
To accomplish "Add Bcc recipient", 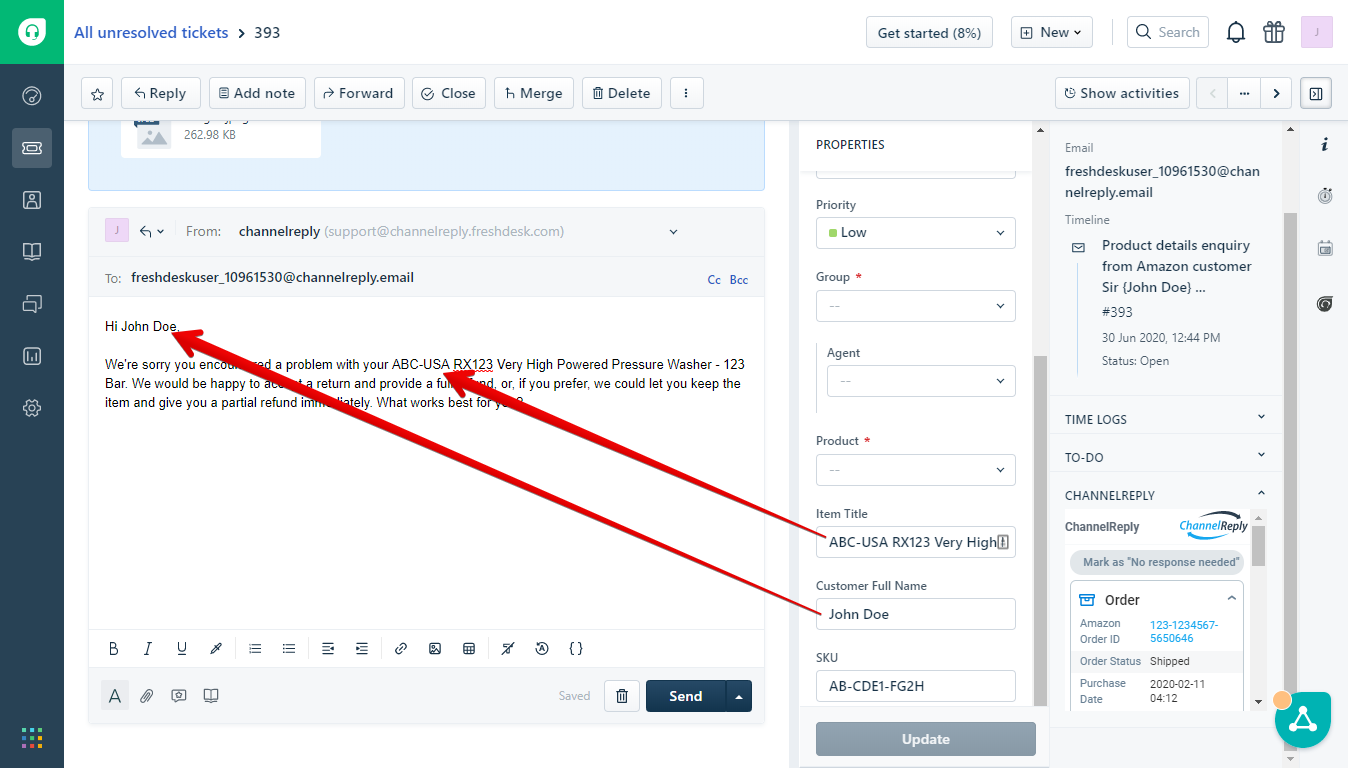I will point(739,280).
